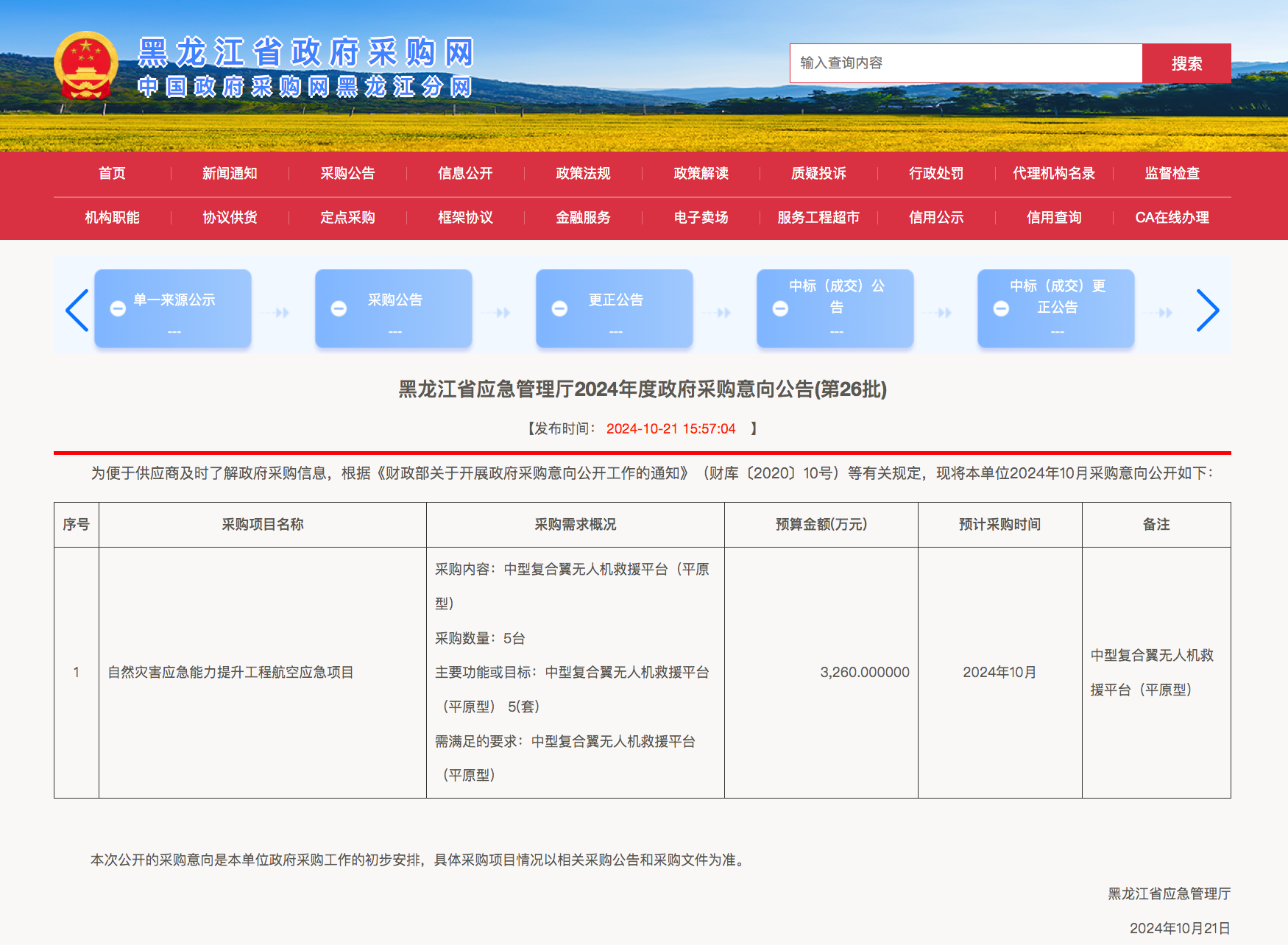1288x945 pixels.
Task: Click the minus icon on 更正公告 card
Action: pos(559,308)
